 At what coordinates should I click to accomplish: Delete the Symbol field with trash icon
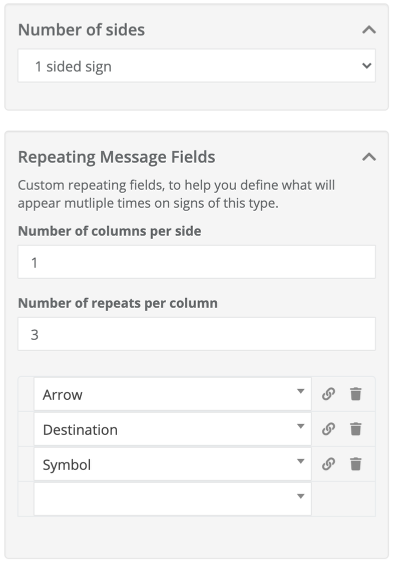pyautogui.click(x=356, y=464)
